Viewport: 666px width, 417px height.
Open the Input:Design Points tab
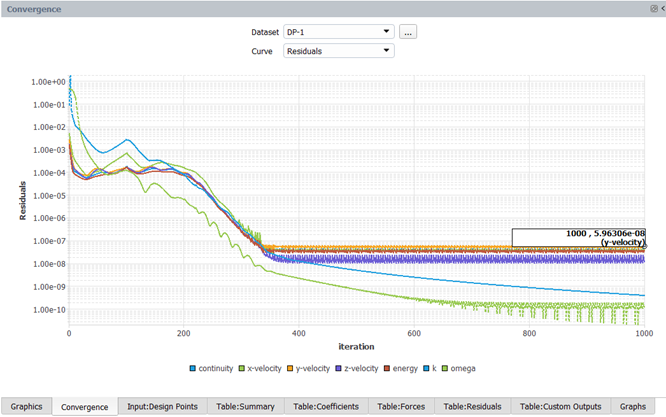tap(162, 406)
